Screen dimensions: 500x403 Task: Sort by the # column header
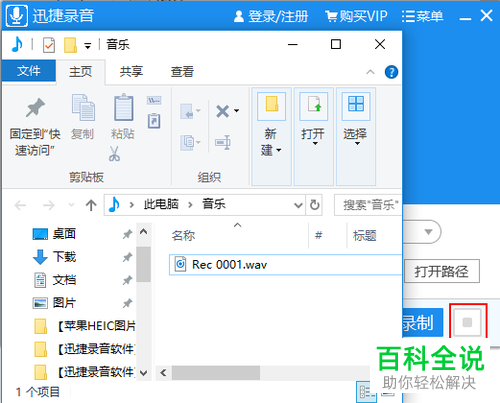pos(319,235)
